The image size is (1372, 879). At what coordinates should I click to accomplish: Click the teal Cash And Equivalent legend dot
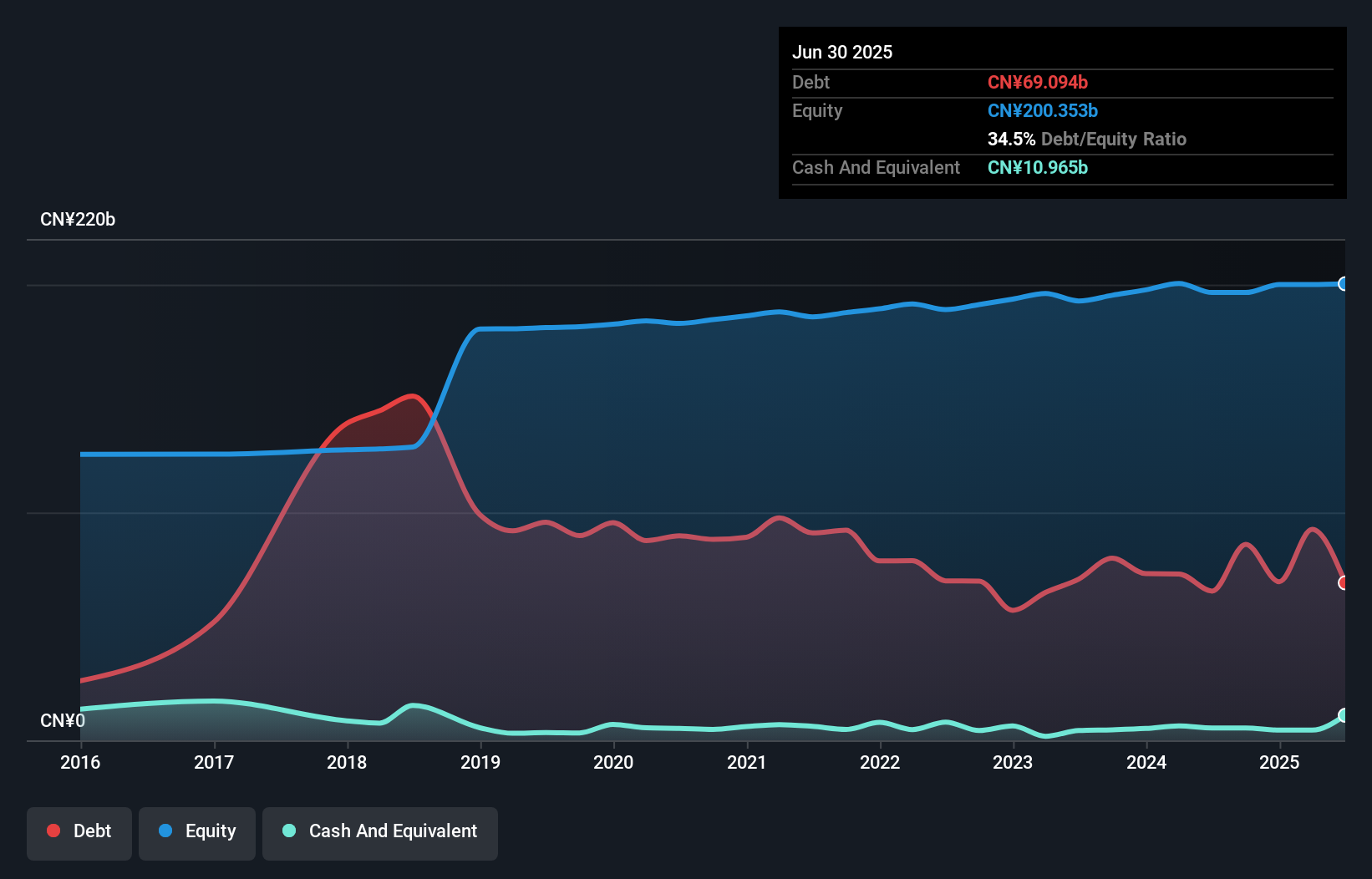[x=289, y=831]
